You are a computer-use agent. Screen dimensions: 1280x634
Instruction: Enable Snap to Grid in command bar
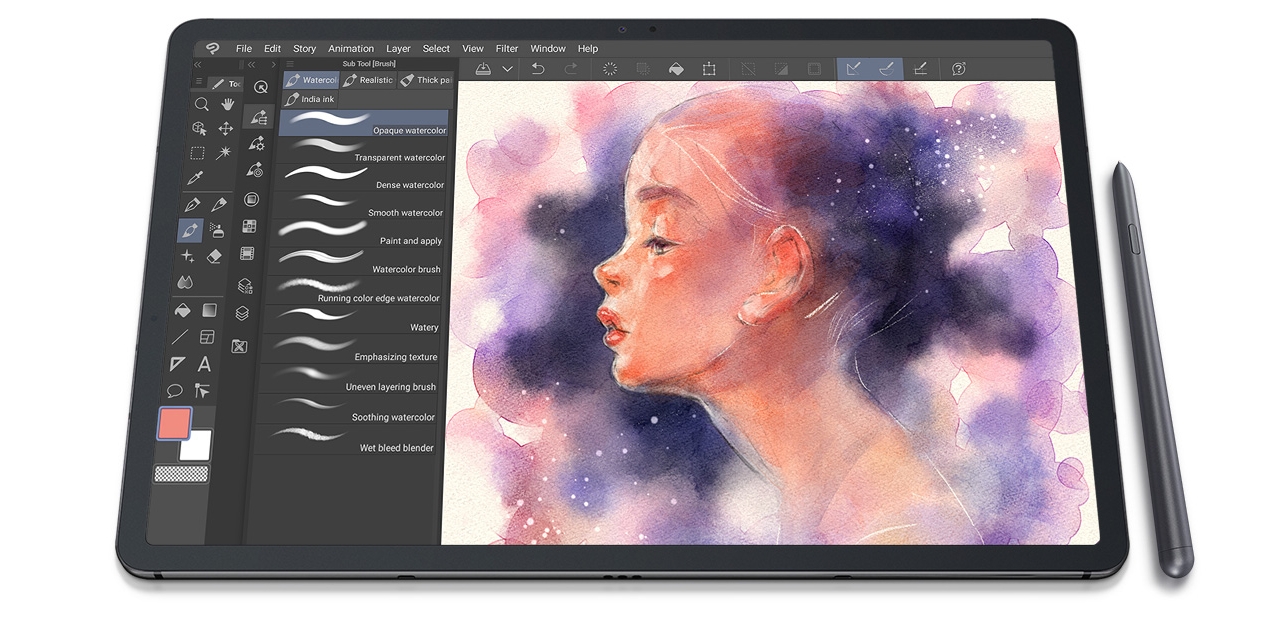click(921, 69)
